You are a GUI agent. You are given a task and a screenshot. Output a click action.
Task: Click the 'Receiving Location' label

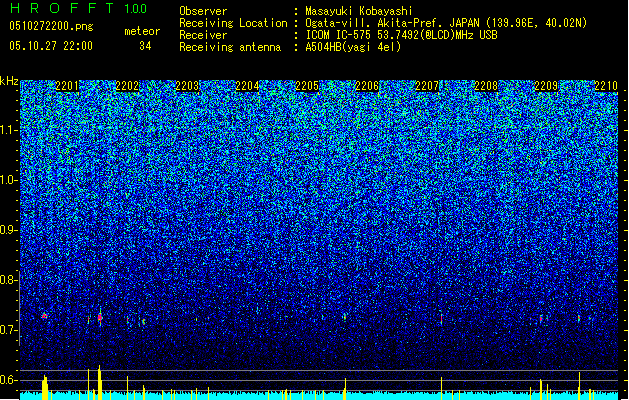pos(233,23)
